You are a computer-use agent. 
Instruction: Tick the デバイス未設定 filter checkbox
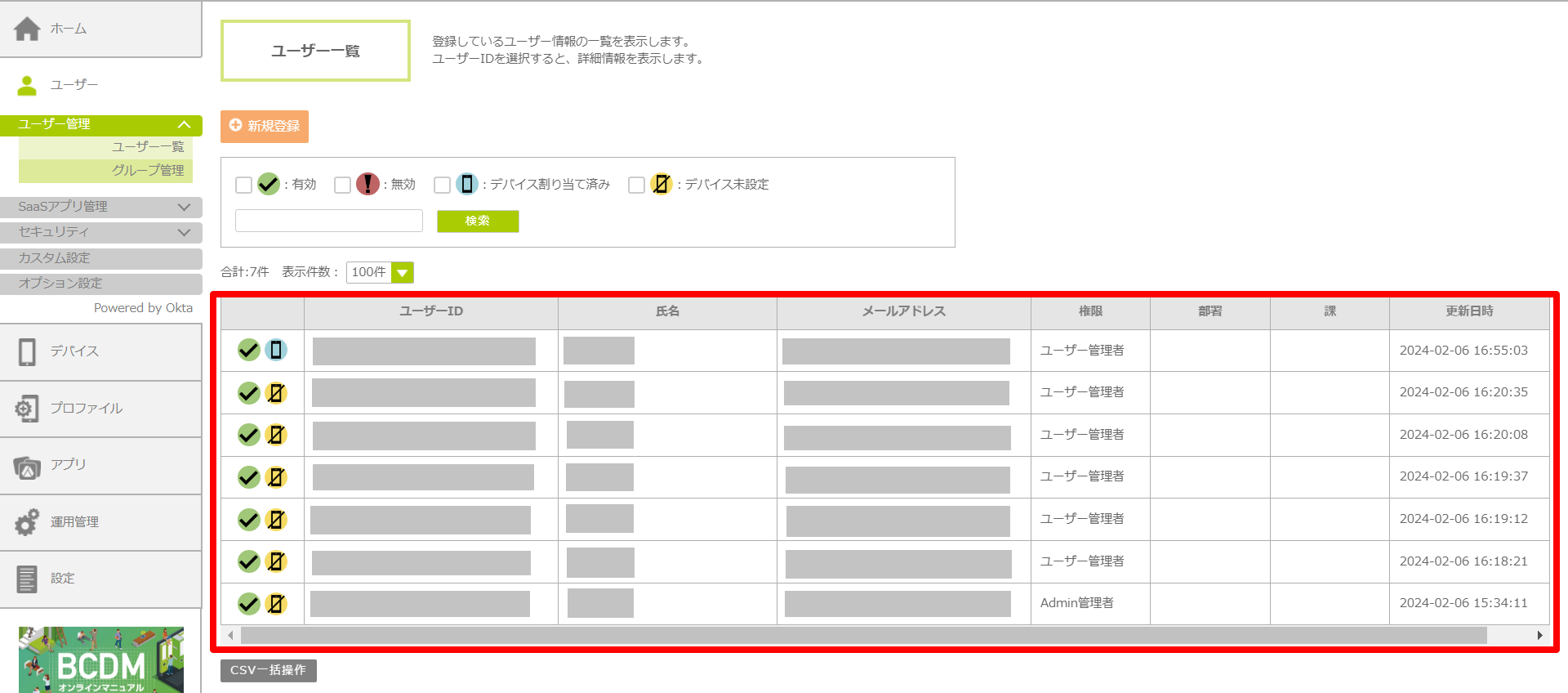[637, 185]
